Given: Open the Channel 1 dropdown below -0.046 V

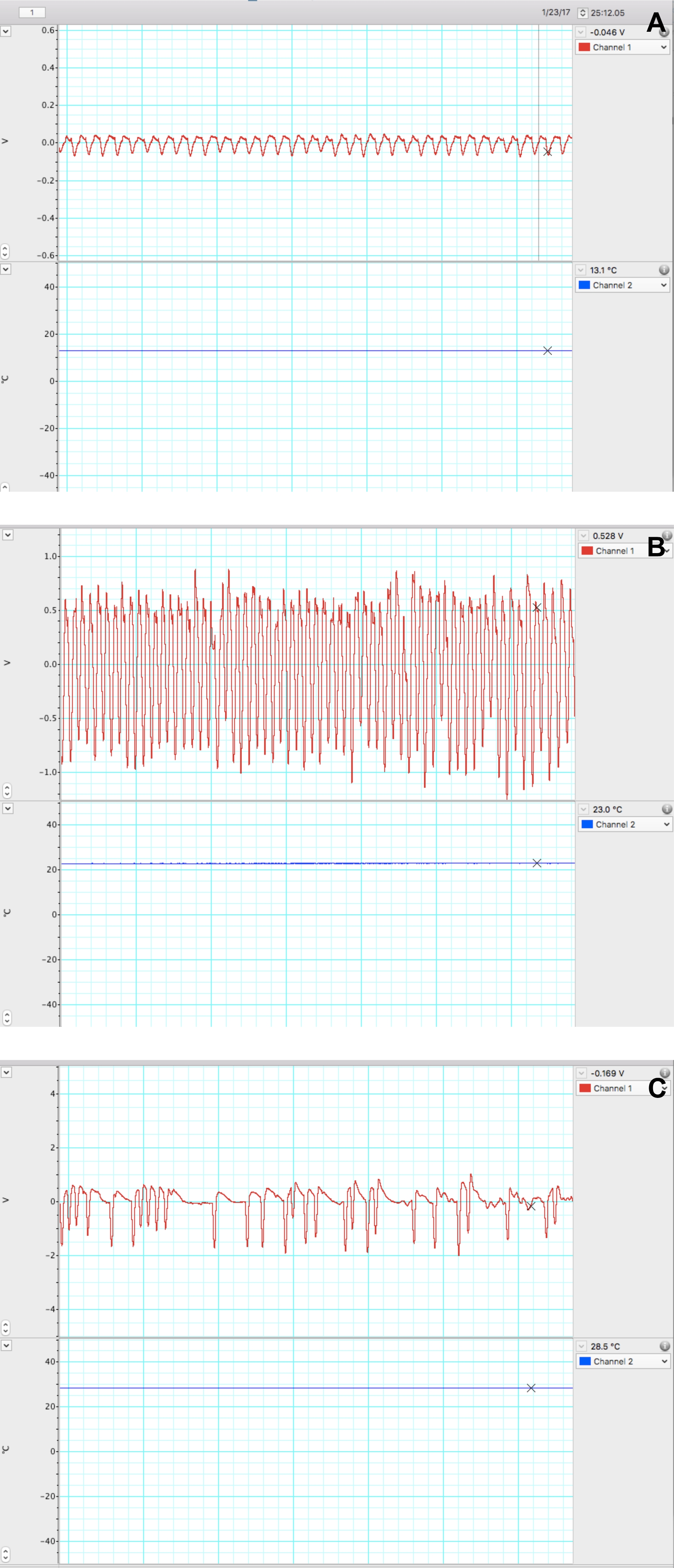Looking at the screenshot, I should pyautogui.click(x=622, y=47).
